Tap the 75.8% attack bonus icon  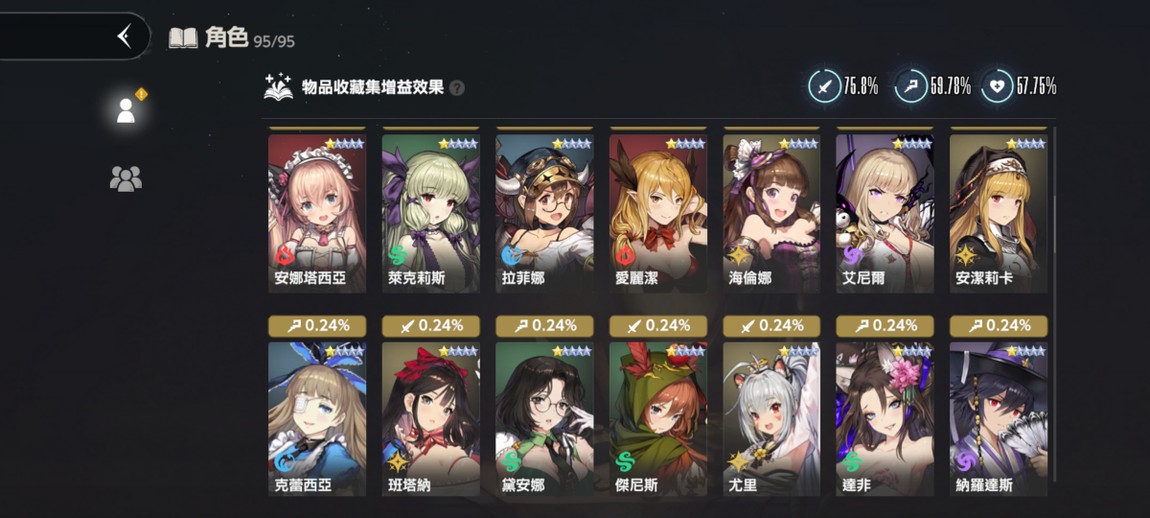824,87
